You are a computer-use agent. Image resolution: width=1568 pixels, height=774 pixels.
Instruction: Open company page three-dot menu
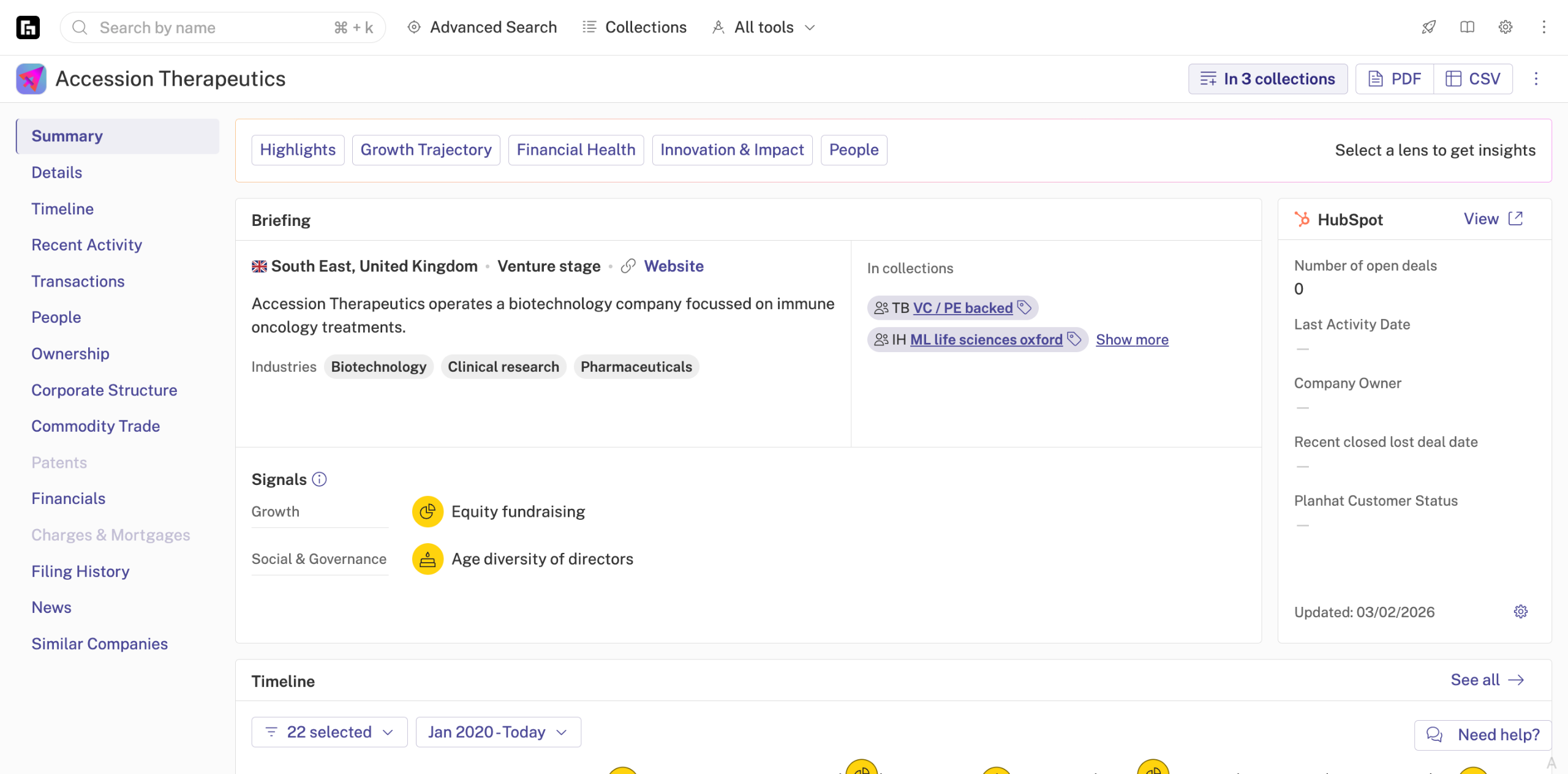click(x=1536, y=78)
